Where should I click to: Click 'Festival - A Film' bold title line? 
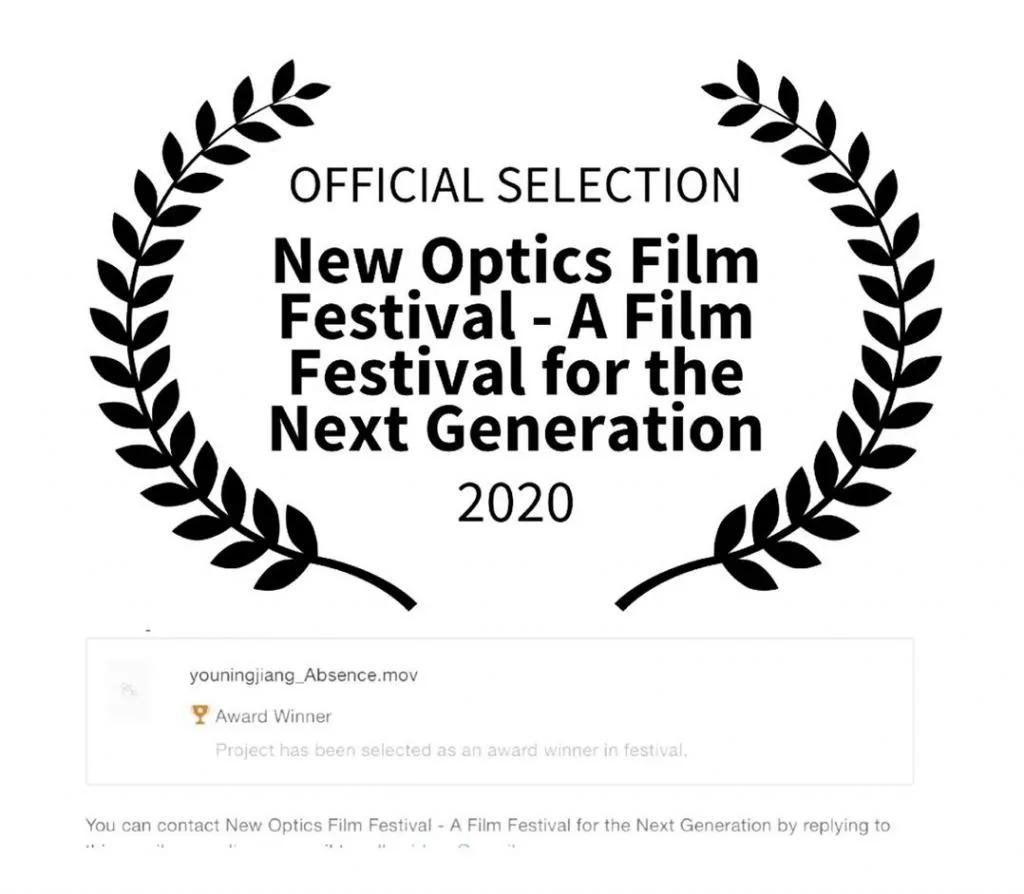(x=516, y=317)
